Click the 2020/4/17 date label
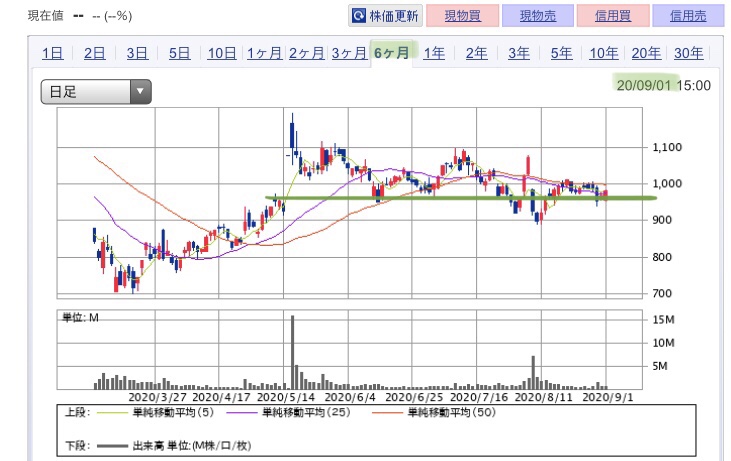This screenshot has width=731, height=461. coord(221,397)
